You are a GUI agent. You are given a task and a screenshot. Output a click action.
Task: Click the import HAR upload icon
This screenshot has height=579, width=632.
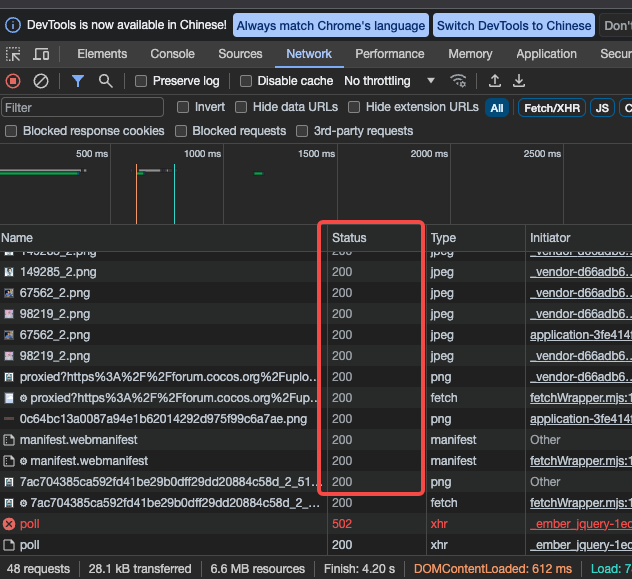click(494, 81)
